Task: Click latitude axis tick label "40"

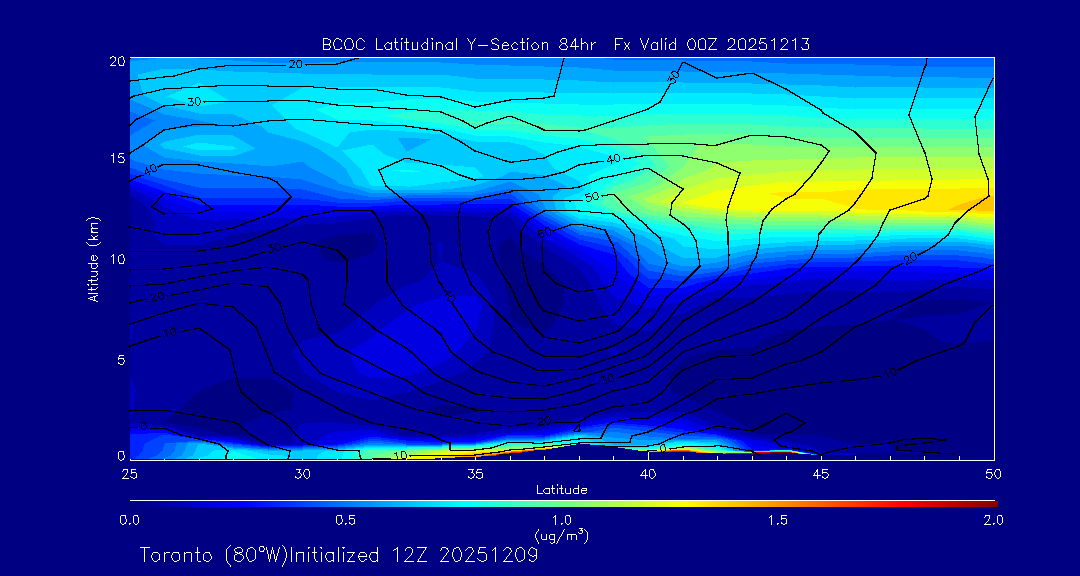Action: tap(648, 474)
